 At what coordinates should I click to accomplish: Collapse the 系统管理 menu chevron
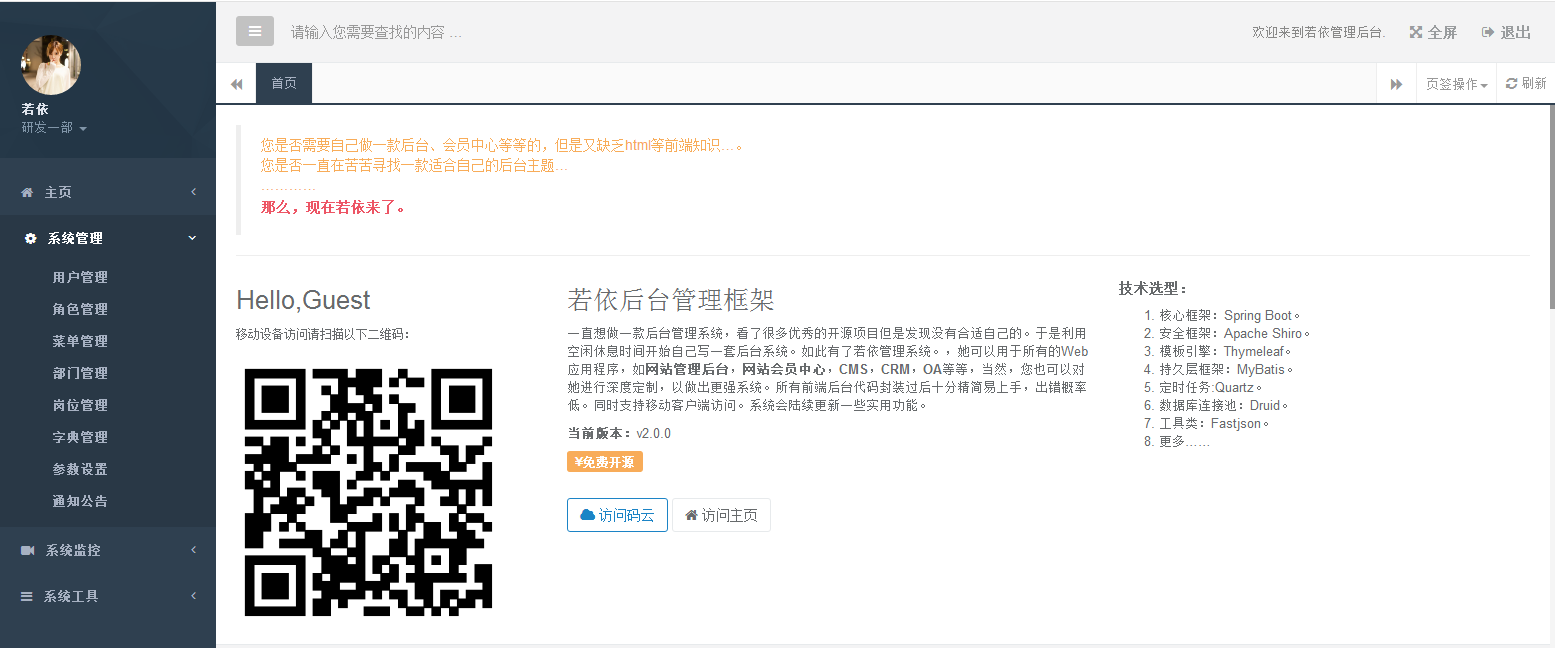click(x=193, y=238)
